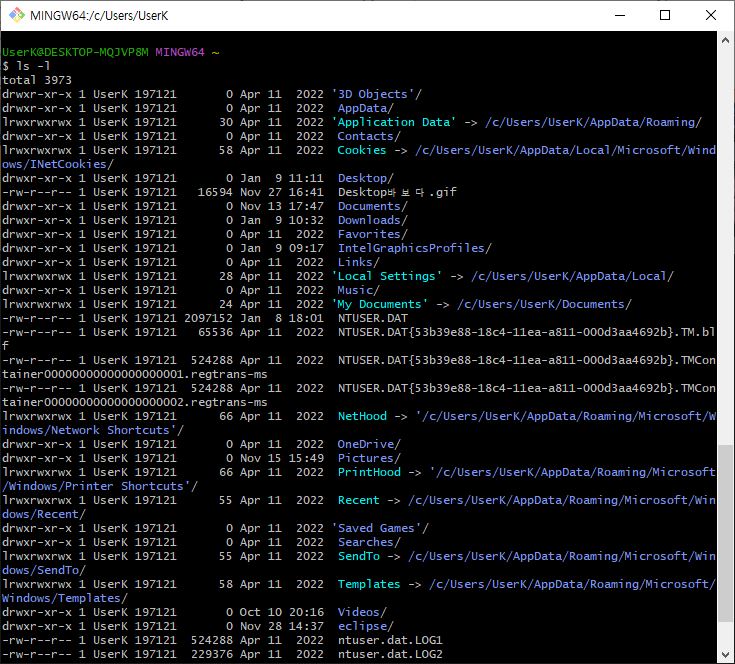This screenshot has width=735, height=664.
Task: Click the 'tainer00000000000000000001.regtrans-ms' text
Action: coord(135,374)
